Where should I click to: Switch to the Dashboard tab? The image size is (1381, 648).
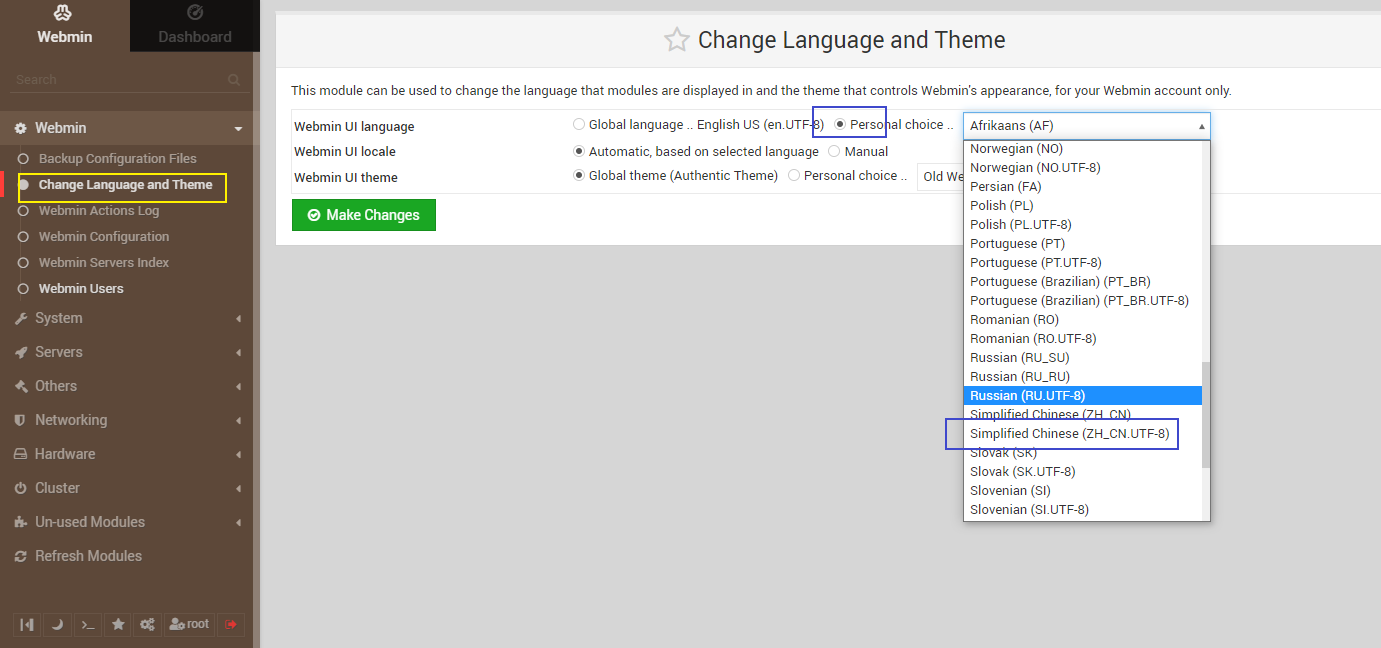point(195,26)
